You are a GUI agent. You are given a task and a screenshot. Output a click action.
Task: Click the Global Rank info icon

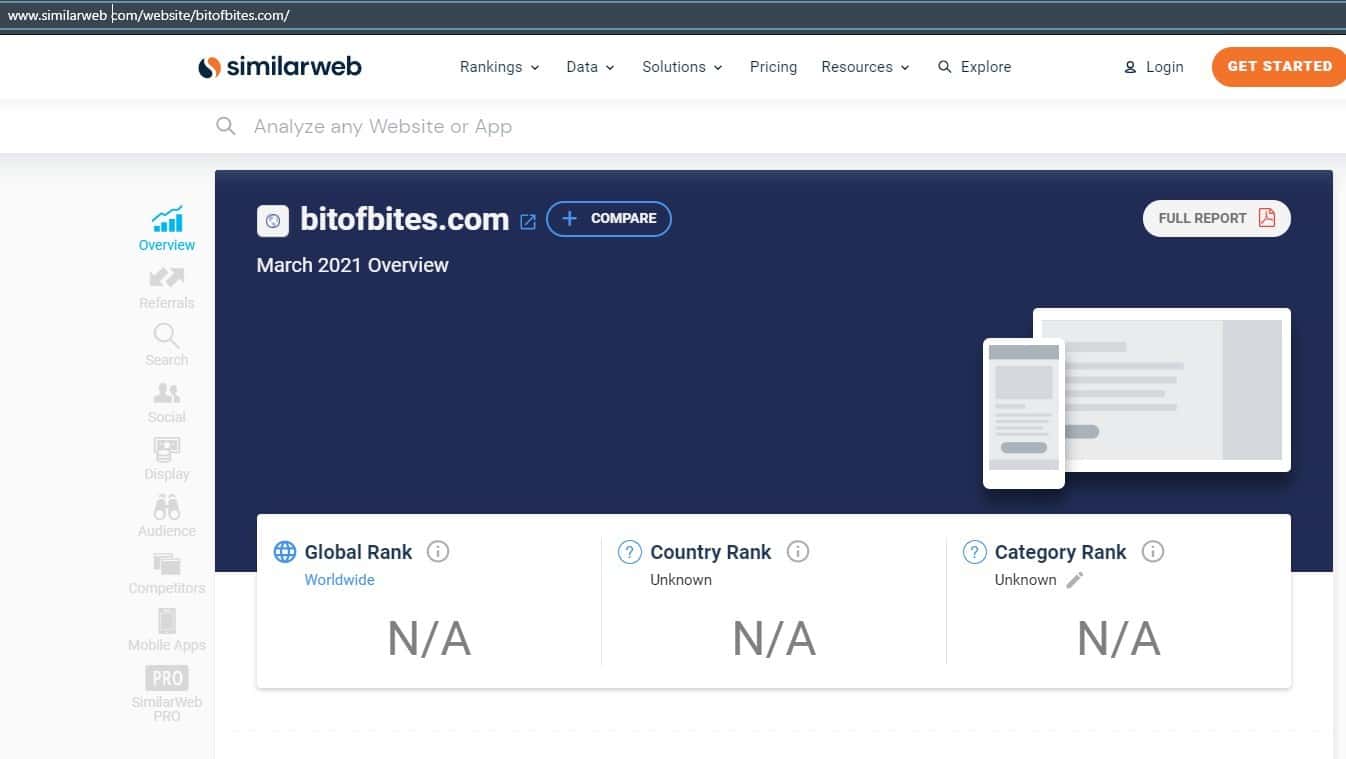coord(438,551)
